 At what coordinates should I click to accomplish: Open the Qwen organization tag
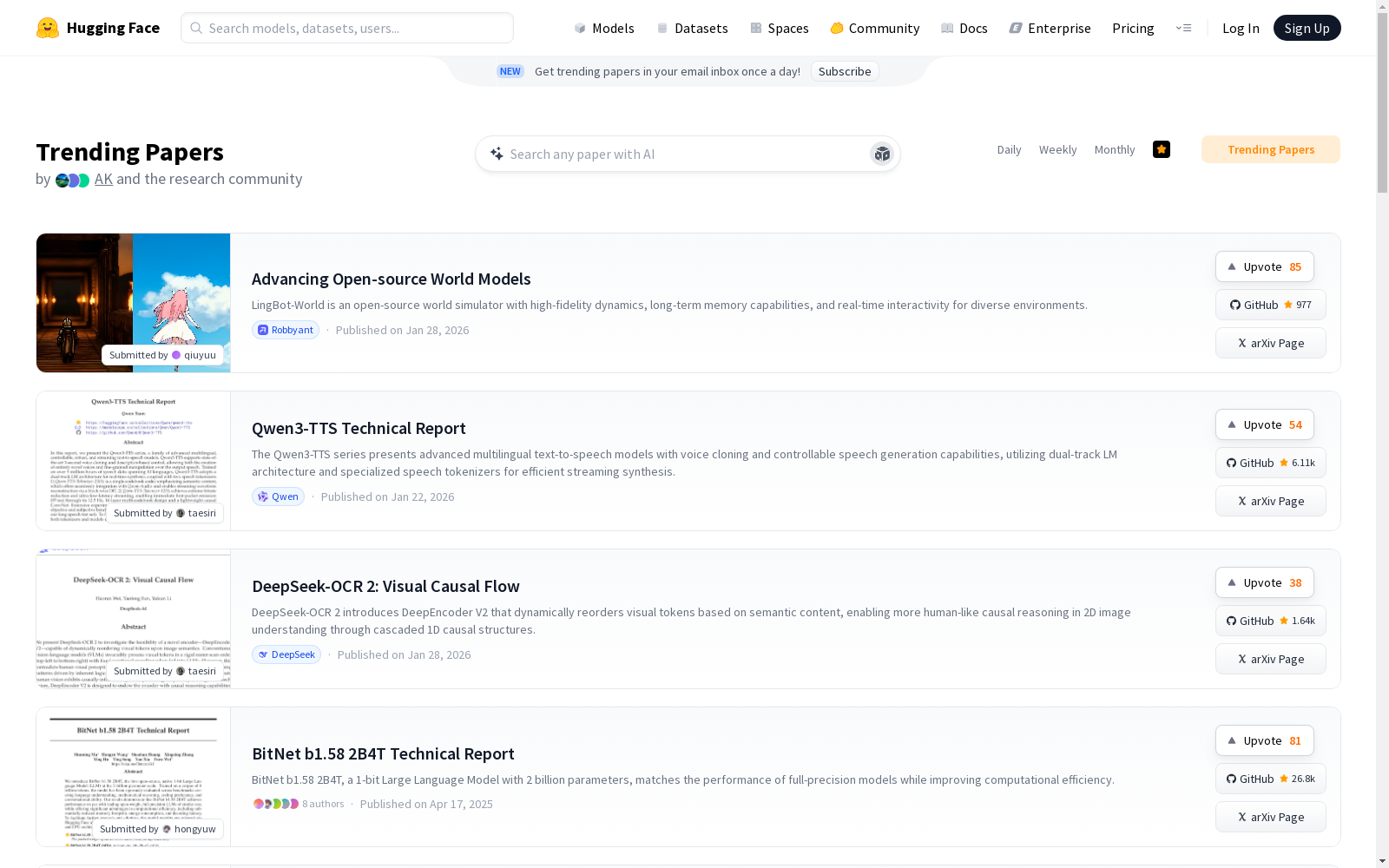point(278,496)
